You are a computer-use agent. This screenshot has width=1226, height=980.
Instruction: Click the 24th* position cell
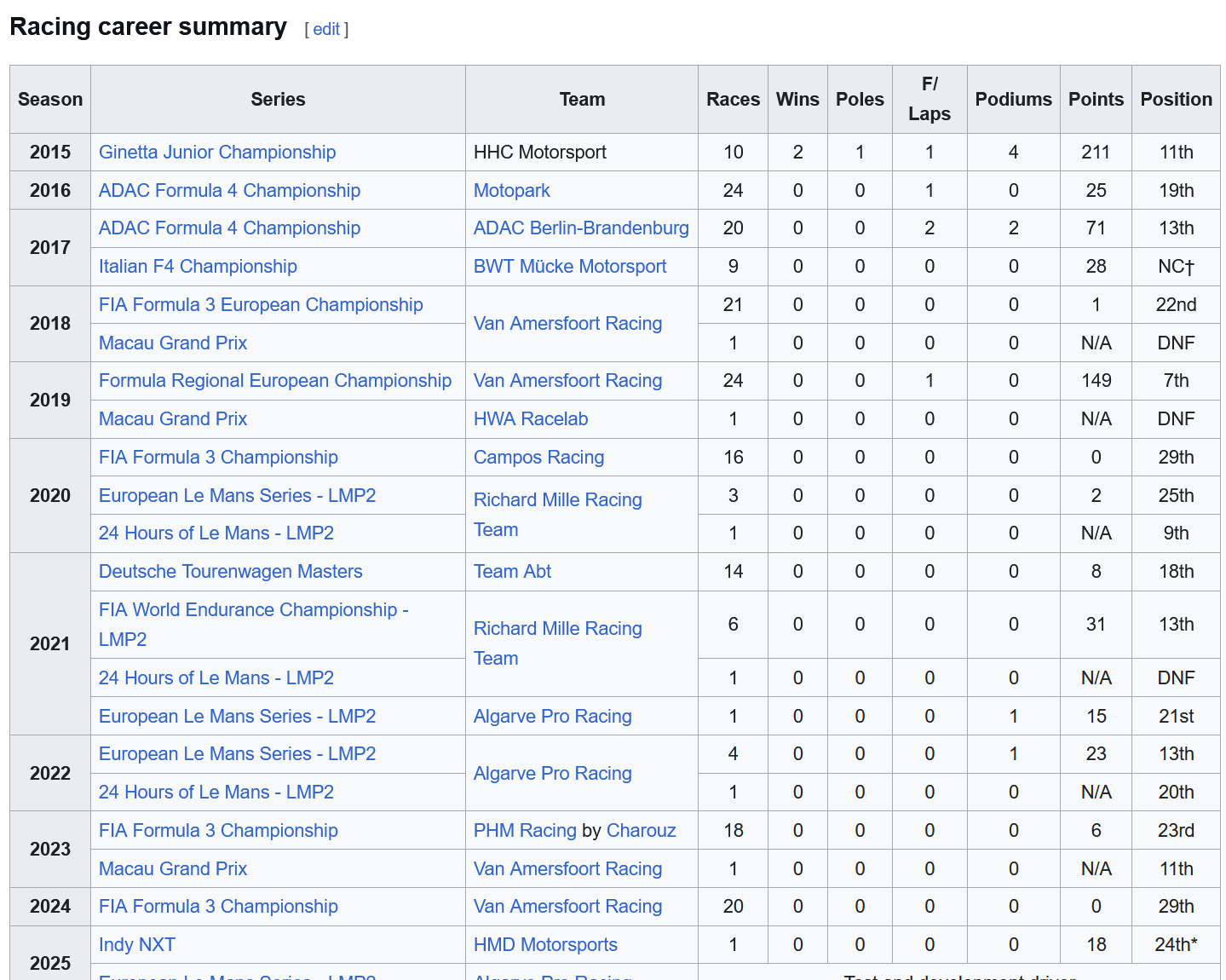click(x=1176, y=944)
